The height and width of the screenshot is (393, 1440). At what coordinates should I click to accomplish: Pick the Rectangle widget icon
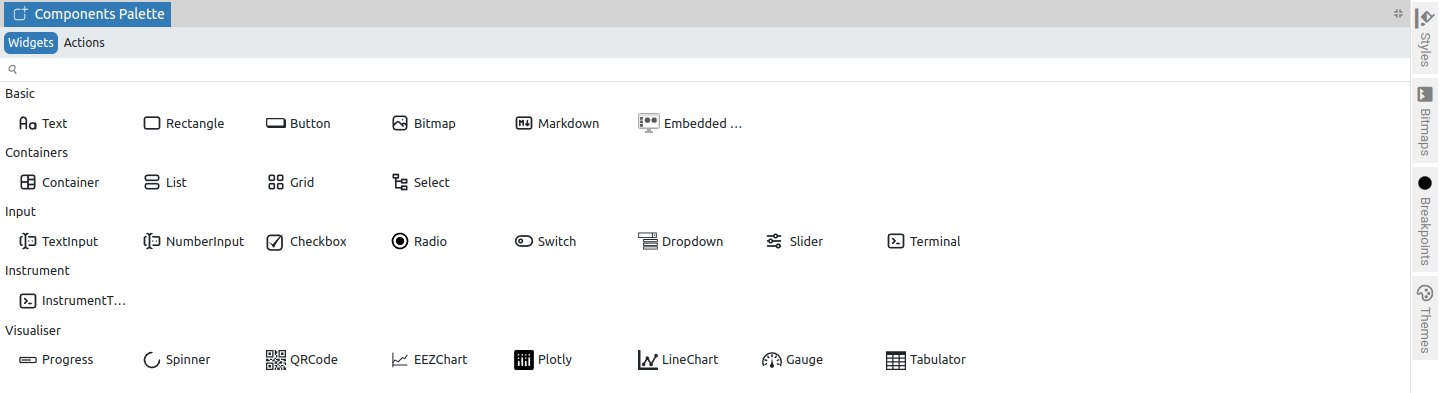152,124
